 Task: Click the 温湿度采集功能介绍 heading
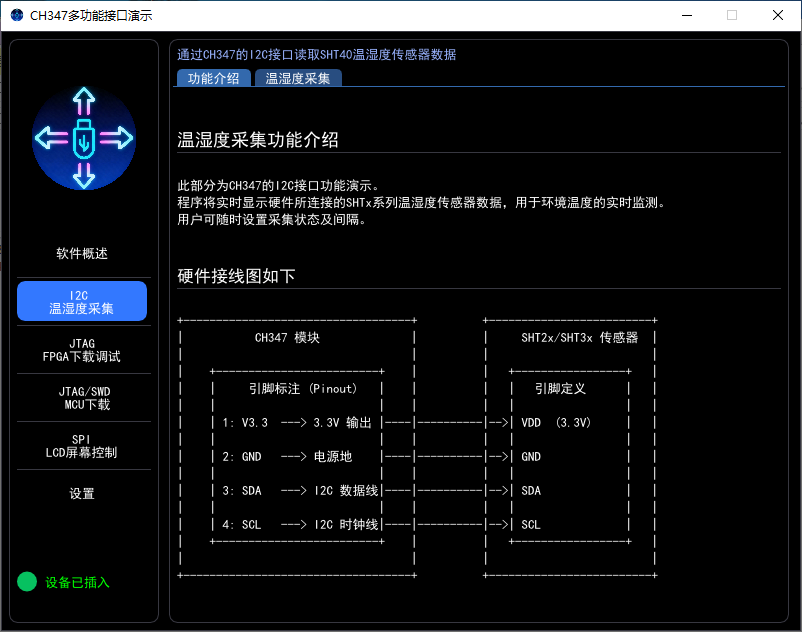pos(258,140)
